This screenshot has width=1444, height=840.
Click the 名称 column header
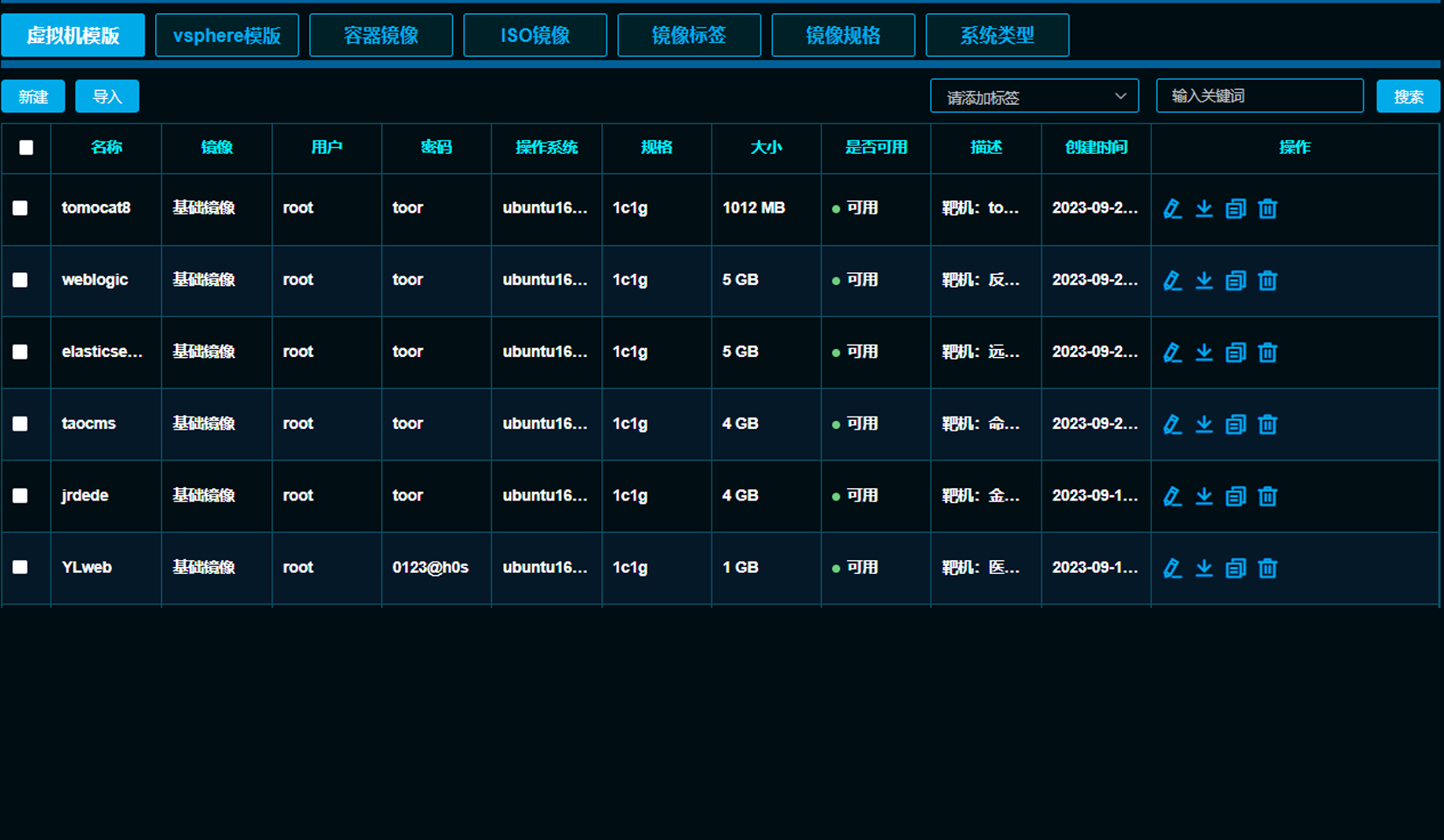coord(106,147)
